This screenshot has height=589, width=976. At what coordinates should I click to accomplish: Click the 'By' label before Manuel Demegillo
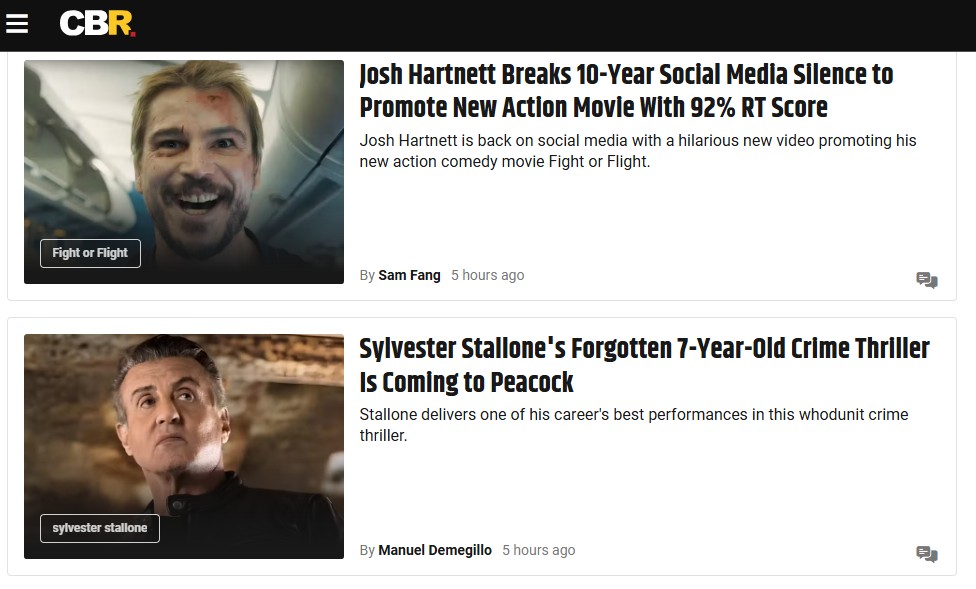click(x=367, y=550)
